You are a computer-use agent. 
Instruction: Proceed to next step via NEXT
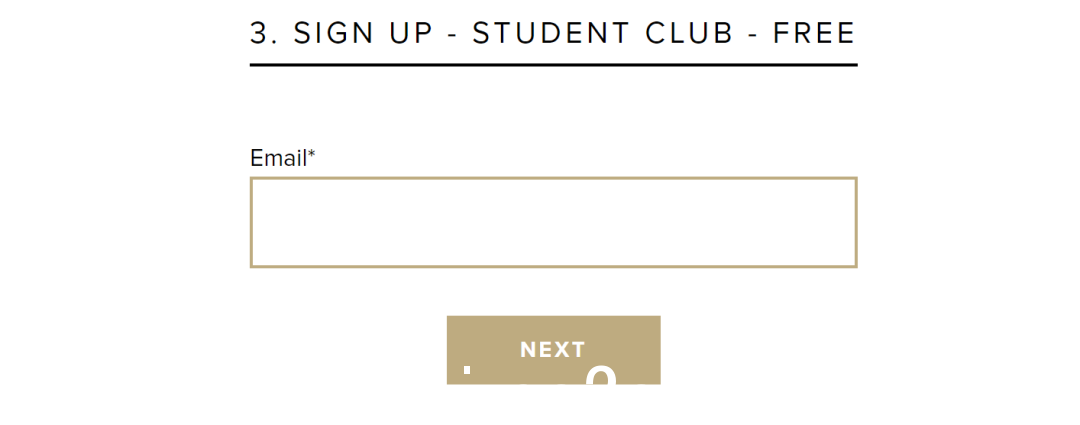click(x=553, y=350)
